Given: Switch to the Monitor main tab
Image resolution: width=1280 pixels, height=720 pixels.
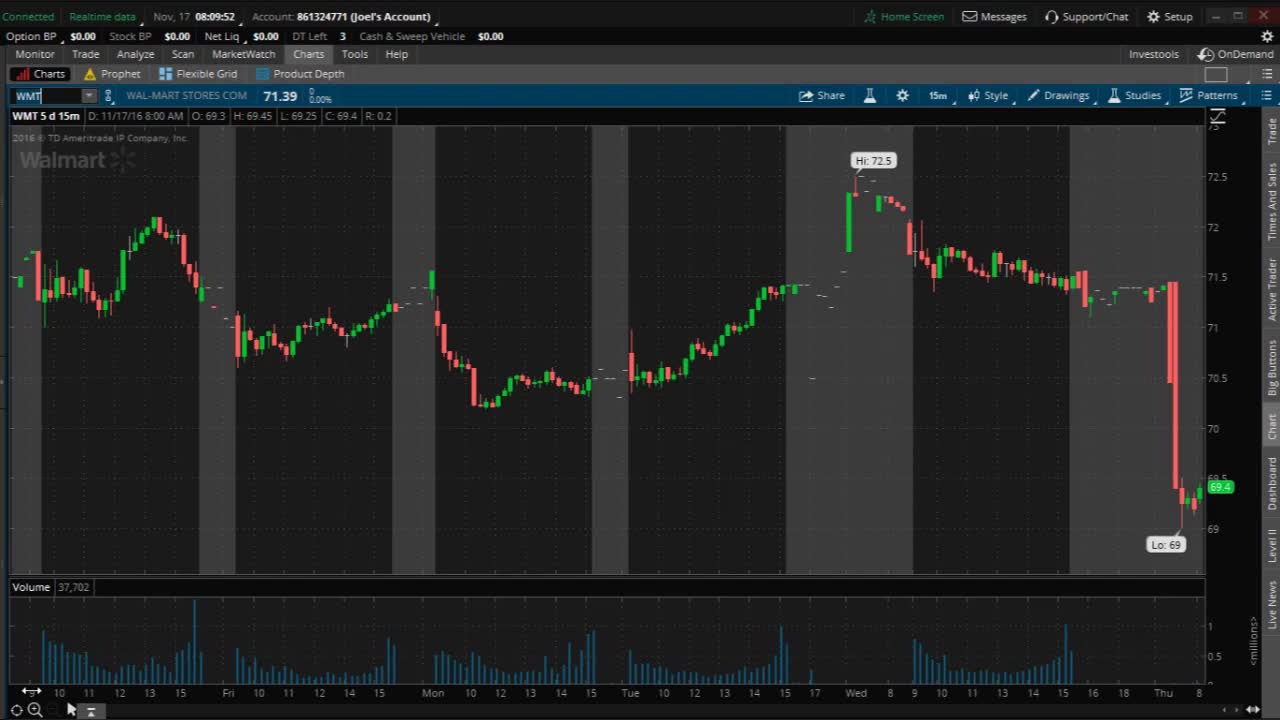Looking at the screenshot, I should (x=35, y=54).
